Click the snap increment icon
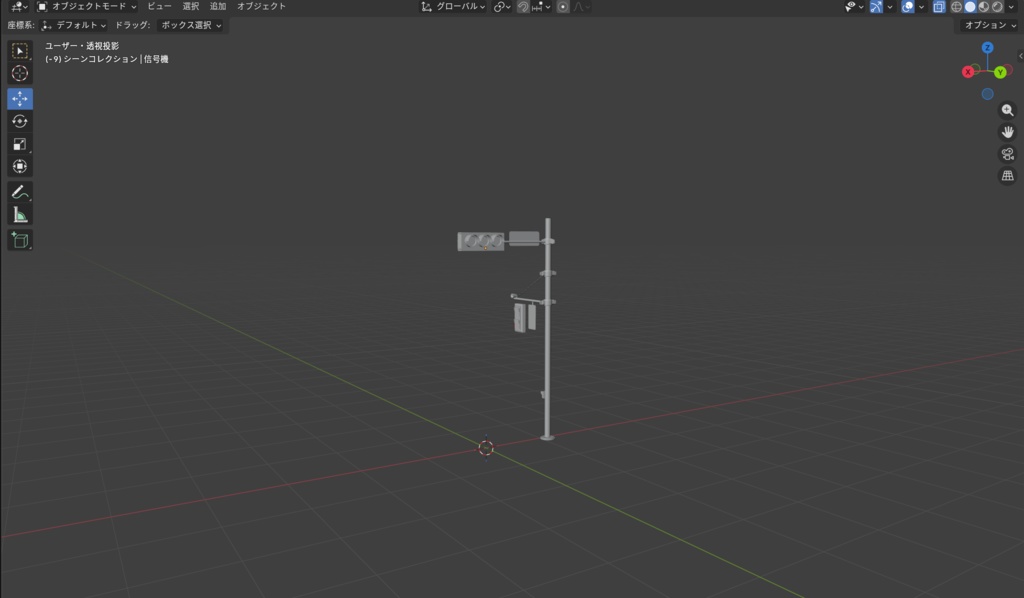The height and width of the screenshot is (598, 1024). click(x=536, y=7)
